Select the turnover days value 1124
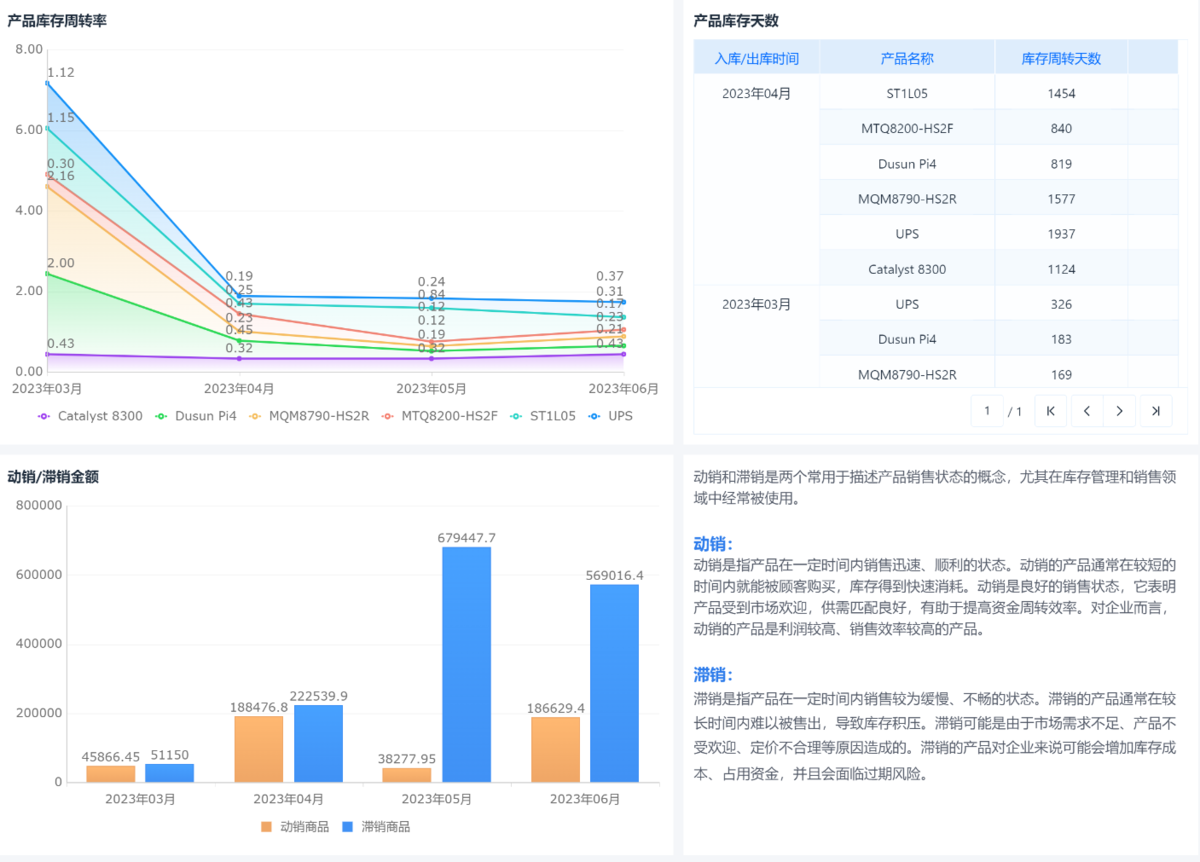 1061,269
